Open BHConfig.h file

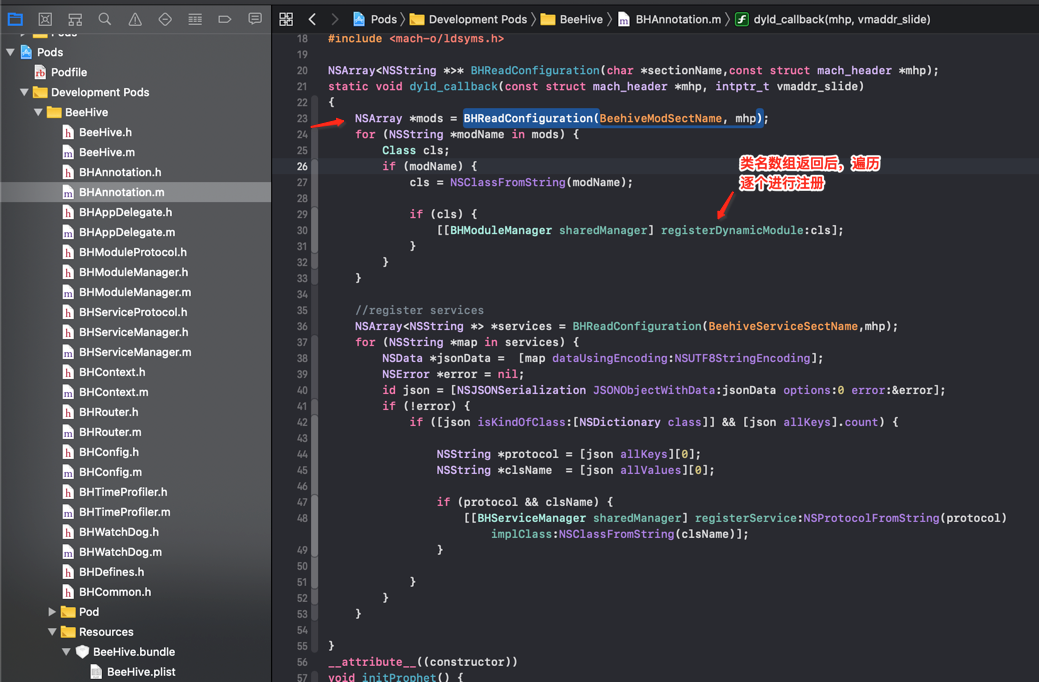tap(109, 451)
